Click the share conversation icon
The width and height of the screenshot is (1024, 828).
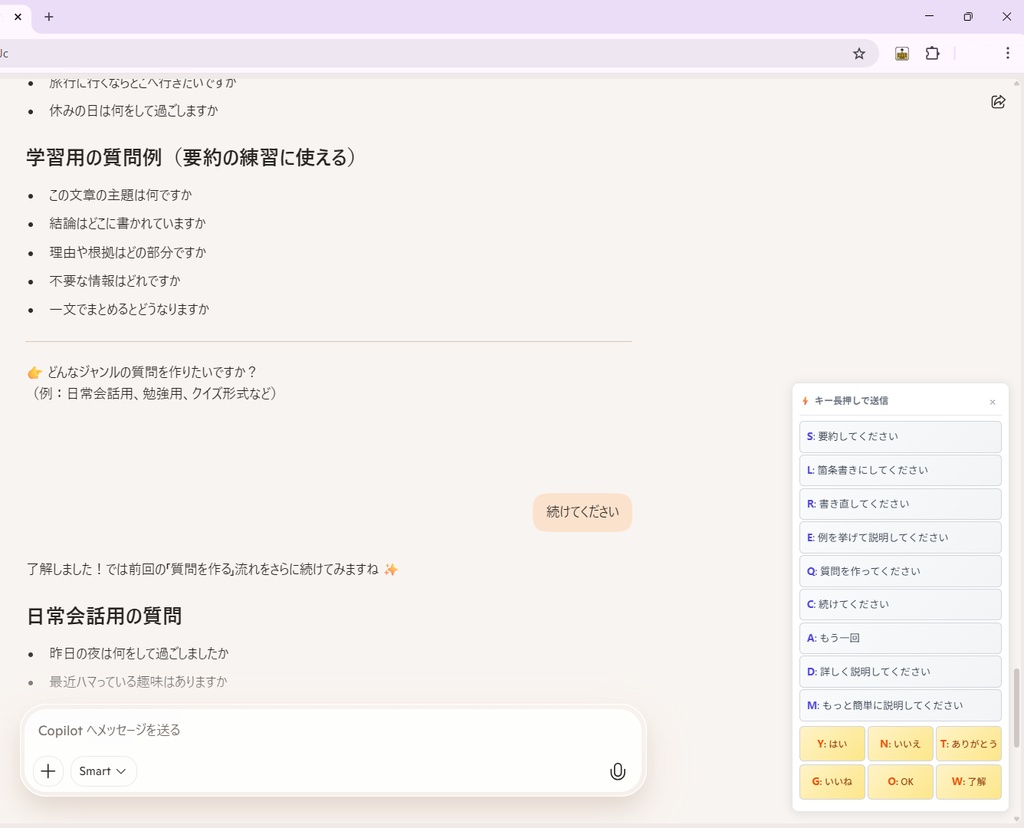pos(997,101)
